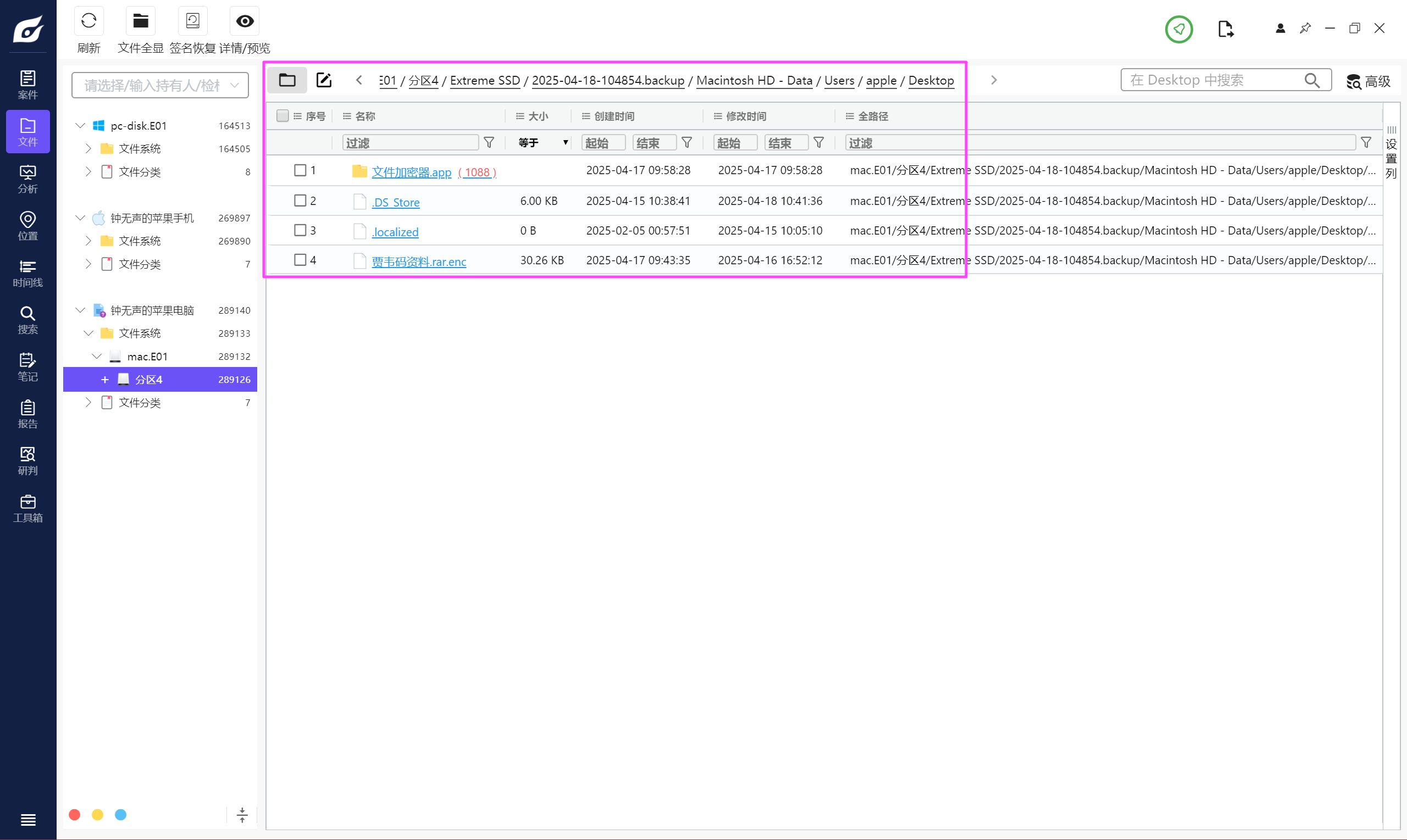This screenshot has width=1407, height=840.
Task: Click the yellow color tag dot
Action: (x=97, y=815)
